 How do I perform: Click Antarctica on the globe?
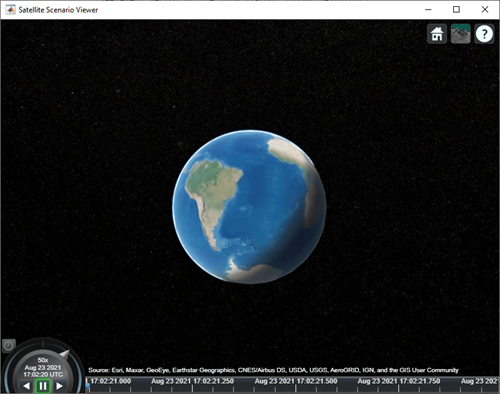[253, 272]
